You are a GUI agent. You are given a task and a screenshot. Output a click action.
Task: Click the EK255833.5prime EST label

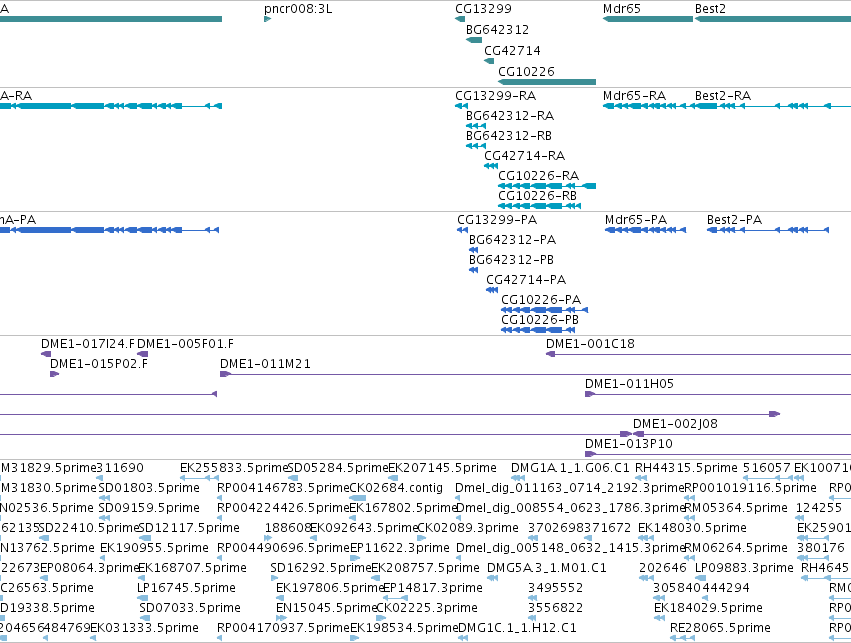coord(234,469)
